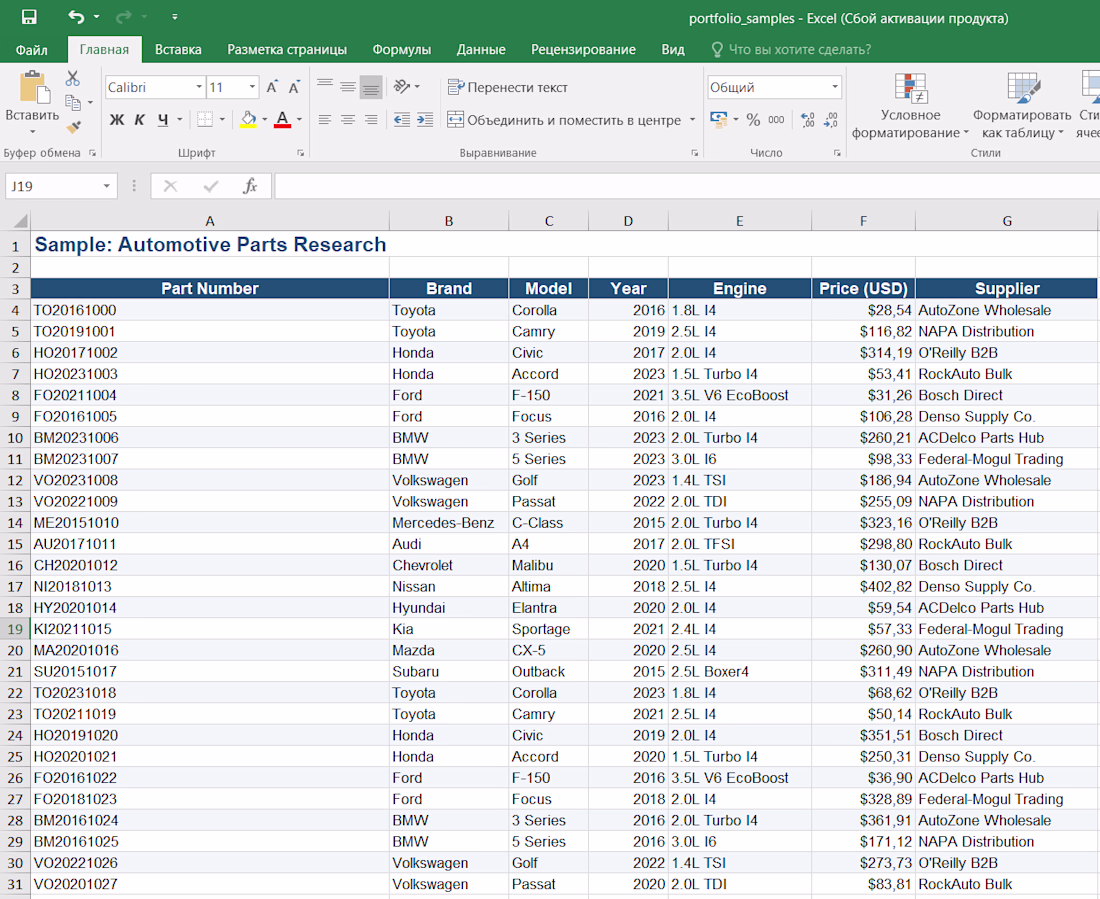Open the font color dropdown arrow
The height and width of the screenshot is (899, 1100).
pyautogui.click(x=300, y=120)
